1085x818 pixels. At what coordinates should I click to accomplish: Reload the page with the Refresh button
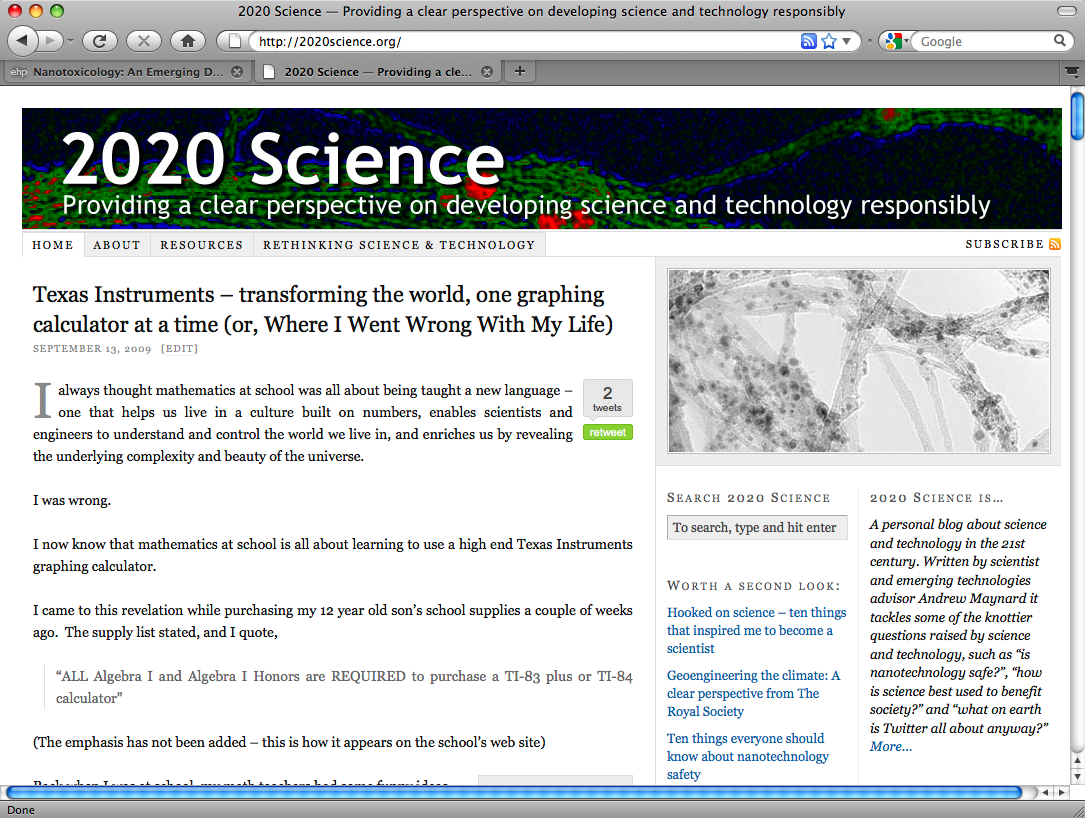[x=100, y=41]
